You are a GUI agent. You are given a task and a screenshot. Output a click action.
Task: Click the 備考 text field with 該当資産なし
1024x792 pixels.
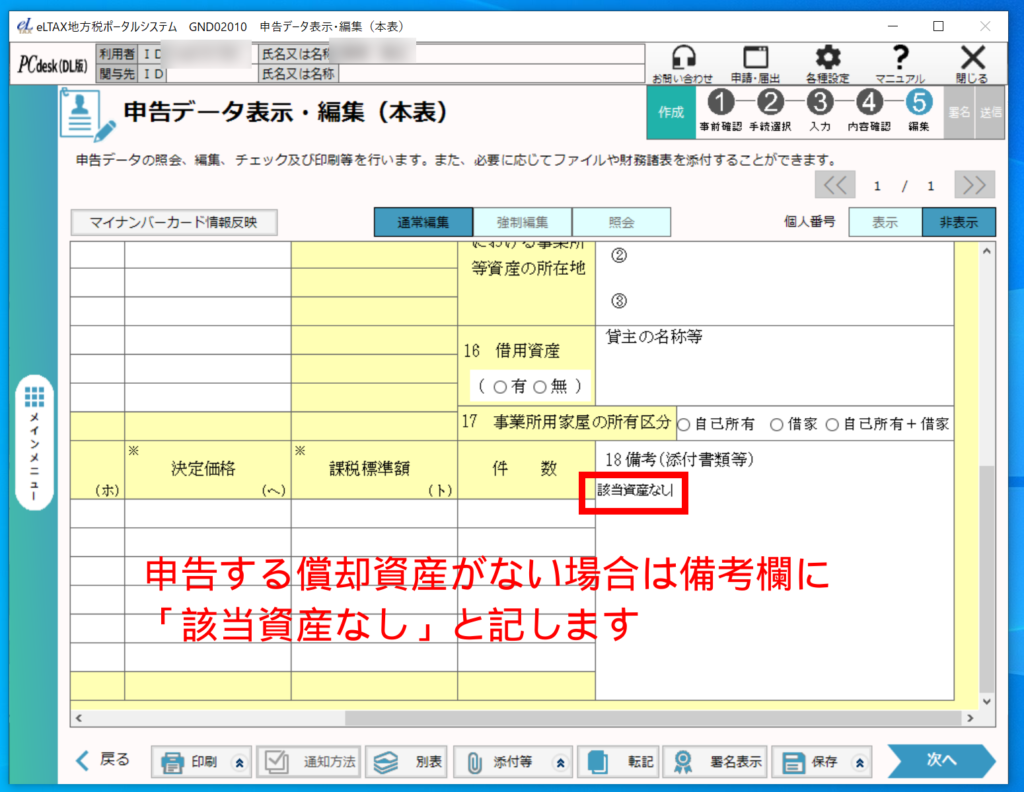click(634, 491)
